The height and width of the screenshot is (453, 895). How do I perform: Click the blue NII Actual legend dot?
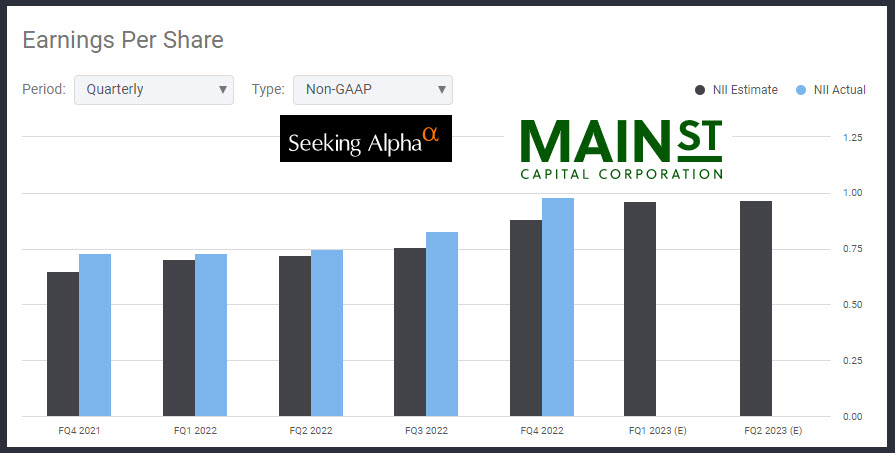coord(800,90)
